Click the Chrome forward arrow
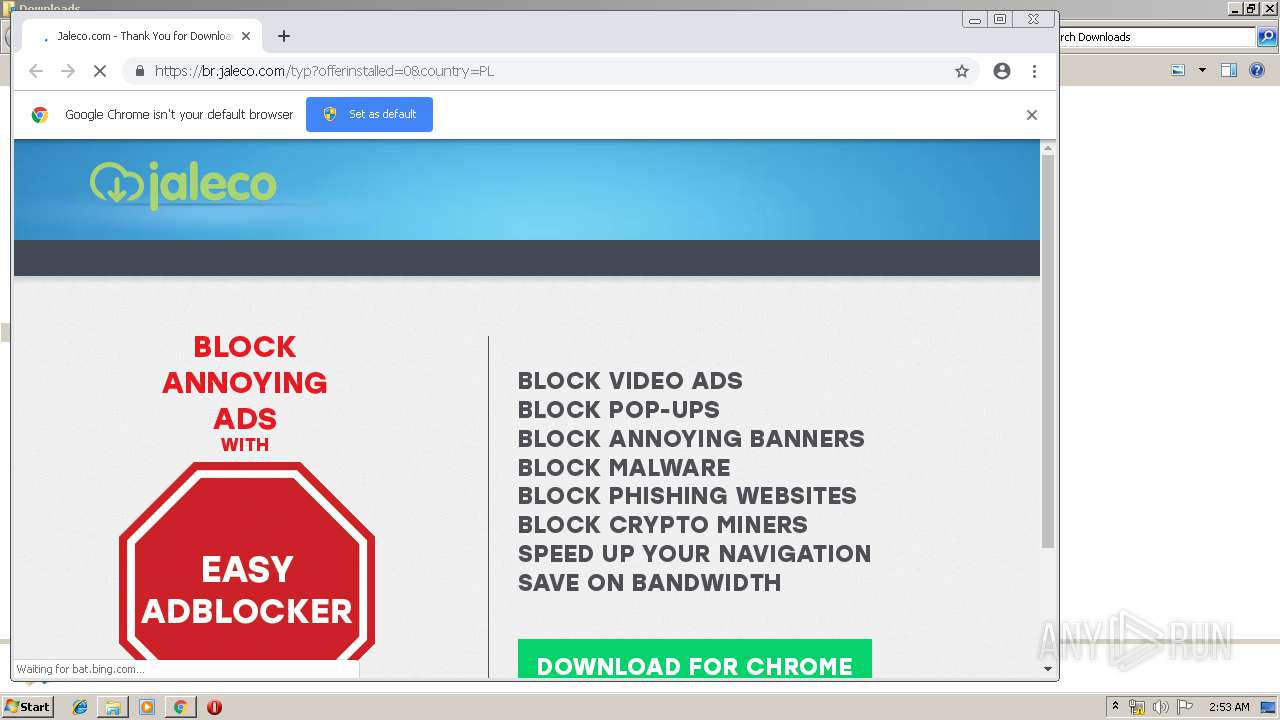 click(68, 71)
